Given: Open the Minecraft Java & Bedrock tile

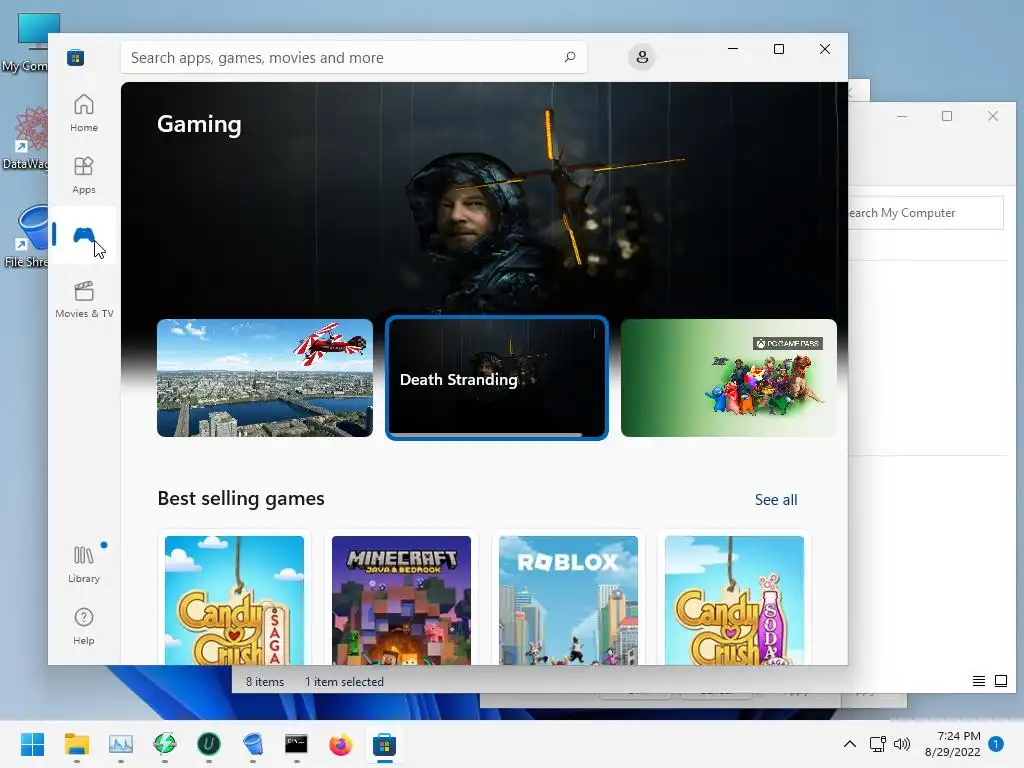Looking at the screenshot, I should coord(401,600).
